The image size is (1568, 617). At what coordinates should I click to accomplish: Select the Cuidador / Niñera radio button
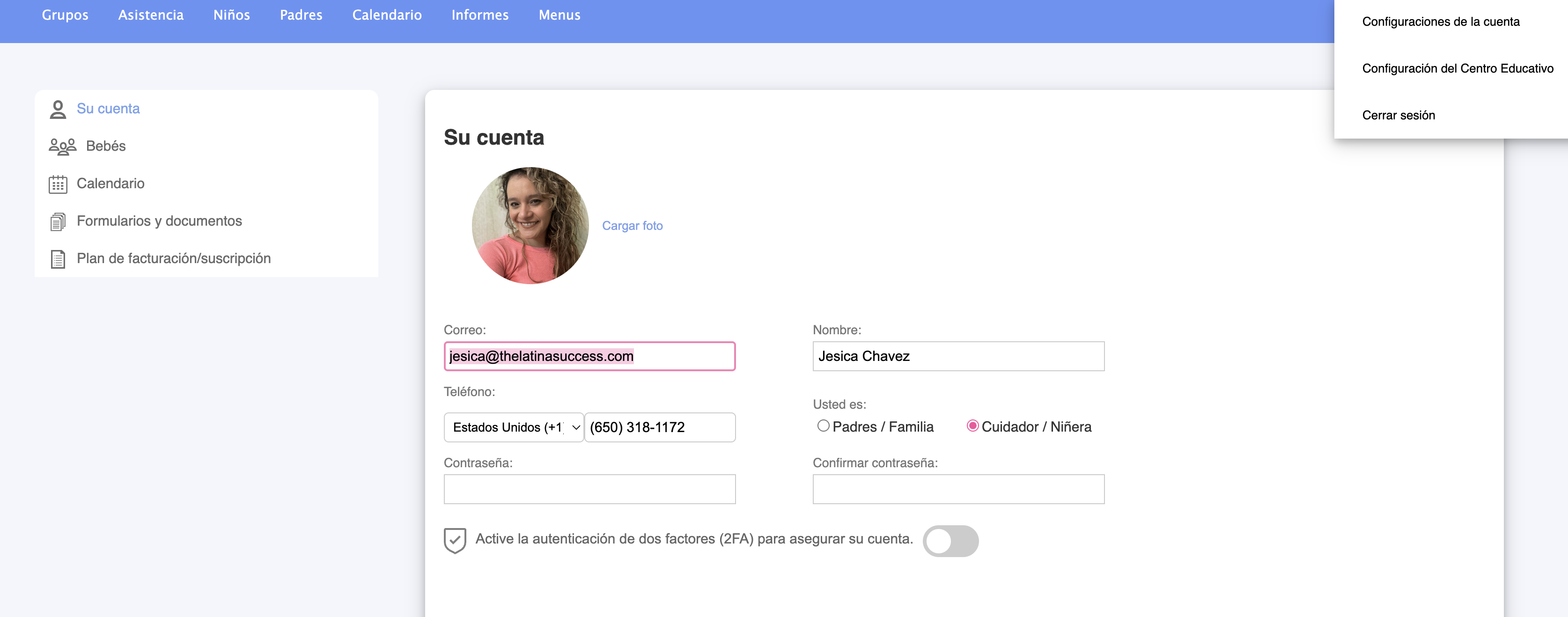click(x=972, y=426)
